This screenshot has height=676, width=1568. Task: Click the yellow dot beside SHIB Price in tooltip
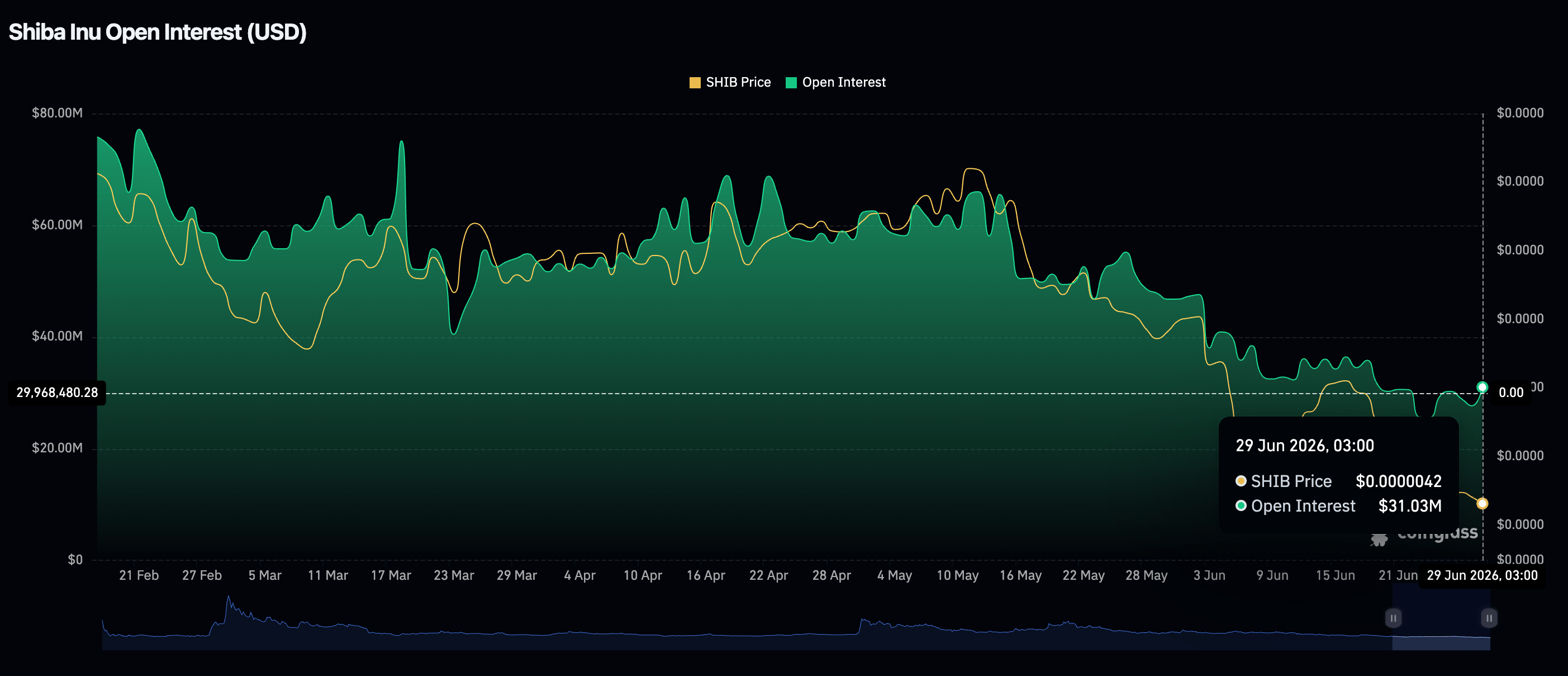1241,481
